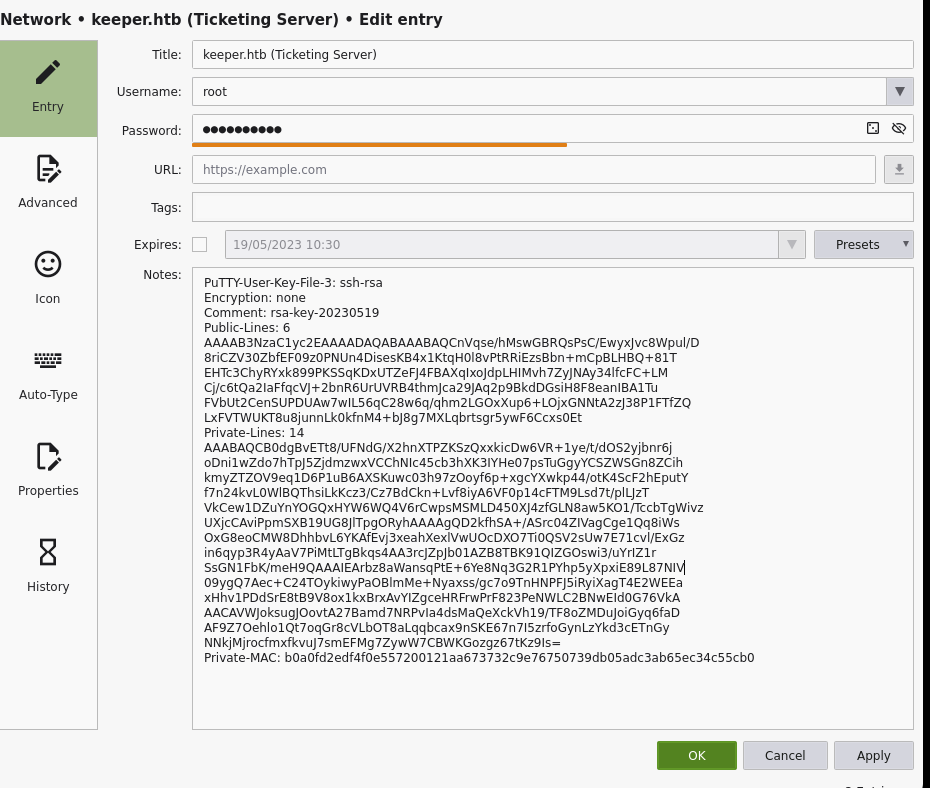Screen dimensions: 930x788
Task: Click into the Tags field
Action: [553, 208]
